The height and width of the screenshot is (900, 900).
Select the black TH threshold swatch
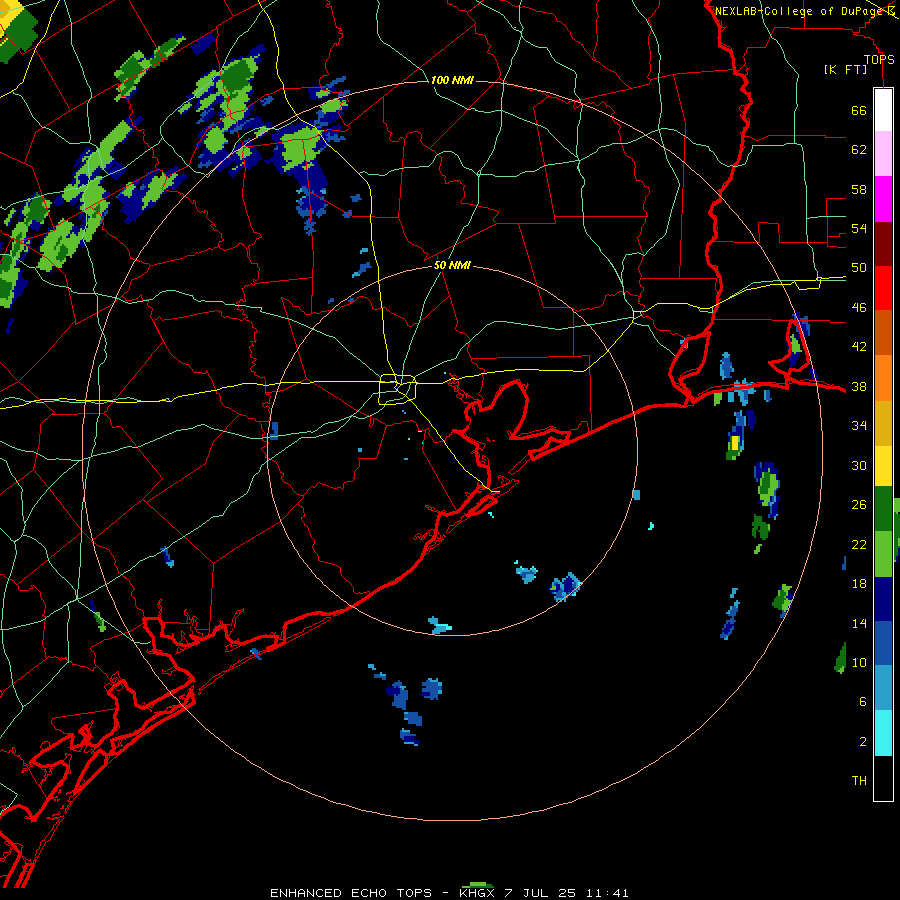click(x=883, y=778)
